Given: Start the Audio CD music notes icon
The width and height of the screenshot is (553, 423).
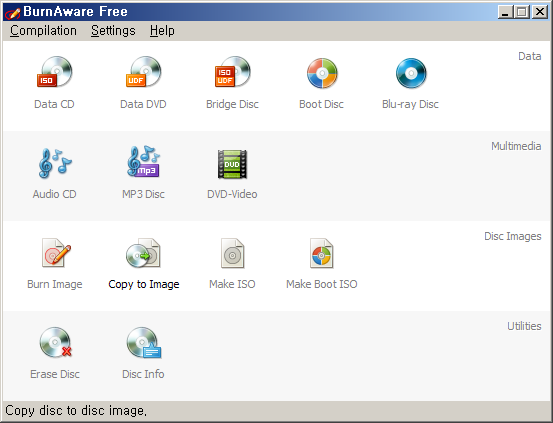Looking at the screenshot, I should (55, 163).
